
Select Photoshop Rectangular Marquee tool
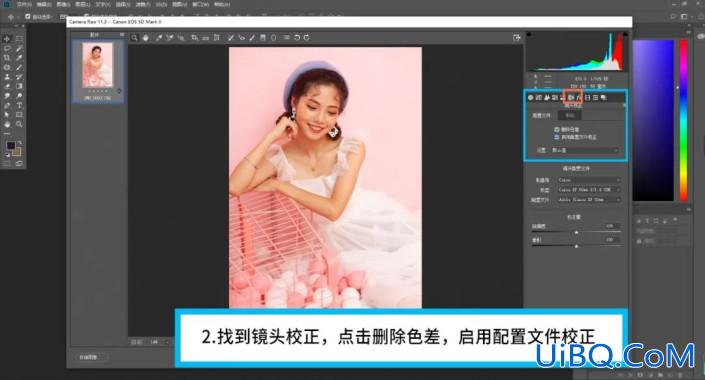click(x=19, y=39)
